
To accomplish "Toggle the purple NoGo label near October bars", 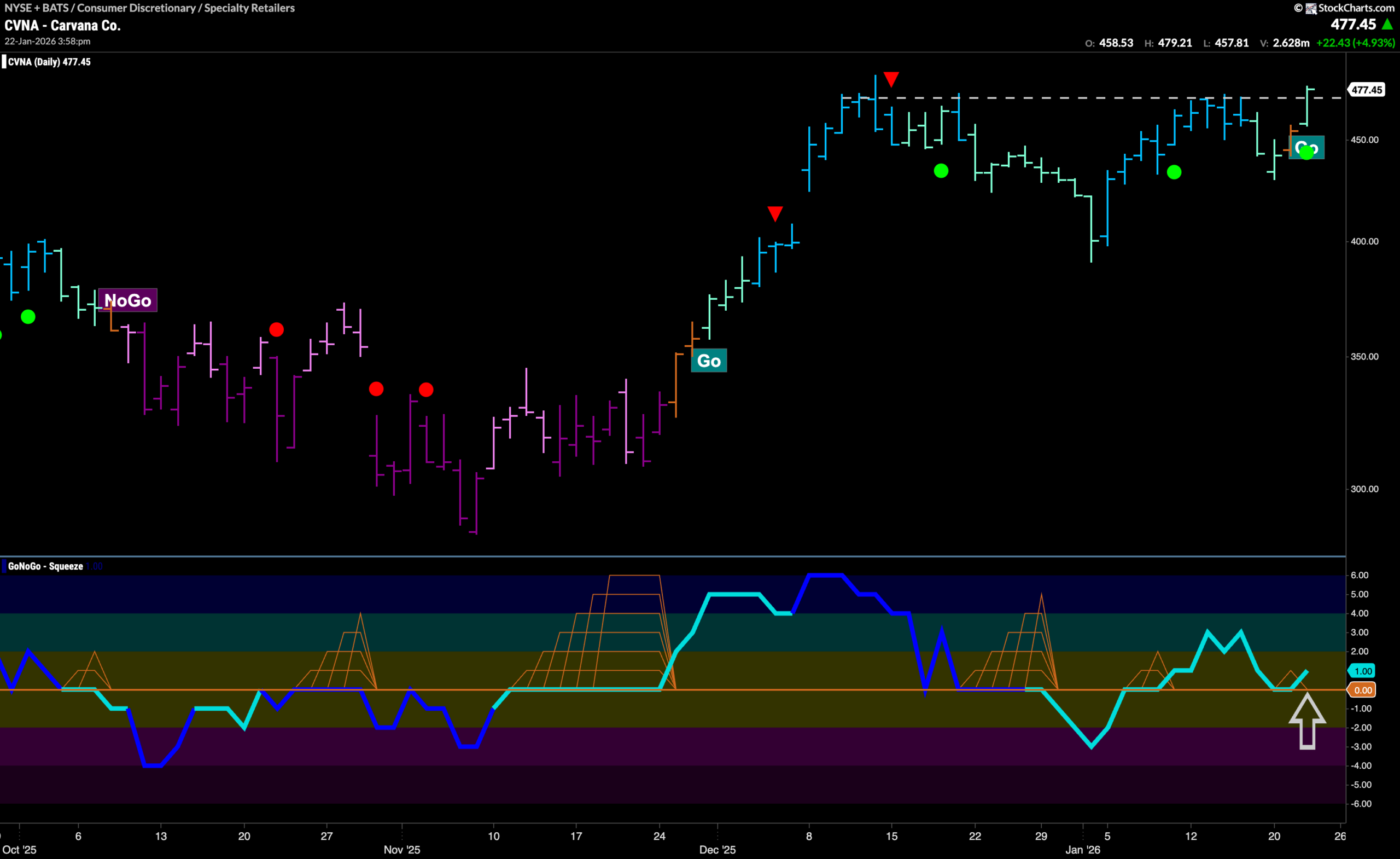I will (x=128, y=300).
